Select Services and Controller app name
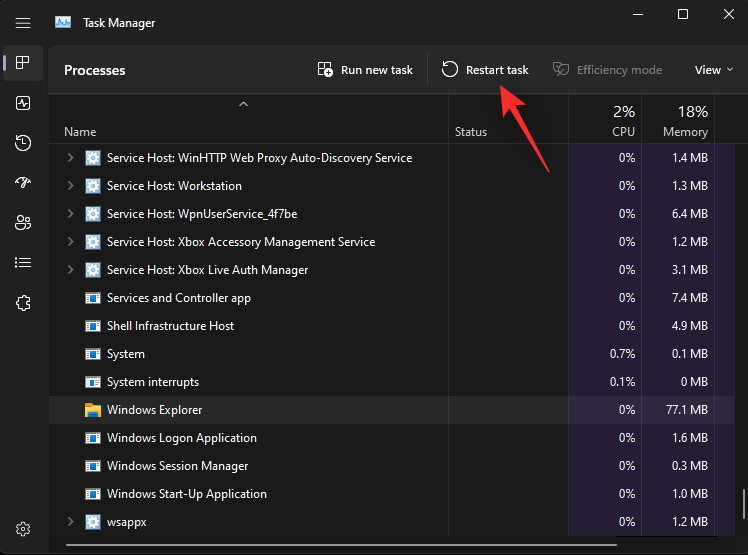Image resolution: width=748 pixels, height=555 pixels. (x=179, y=298)
